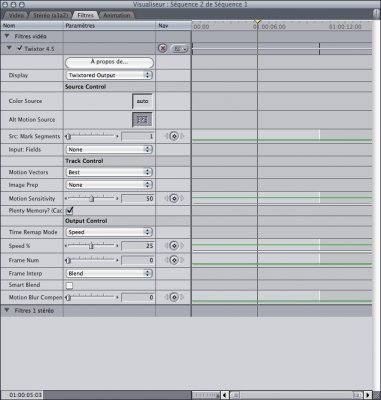The width and height of the screenshot is (381, 400).
Task: Click the right scroll arrow of timeline scrollbar
Action: [x=368, y=395]
